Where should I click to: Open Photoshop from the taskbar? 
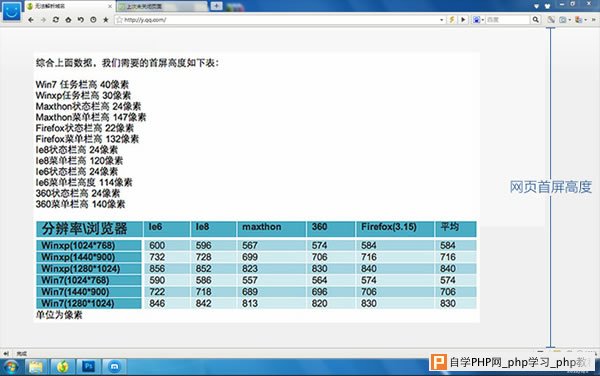pyautogui.click(x=88, y=367)
